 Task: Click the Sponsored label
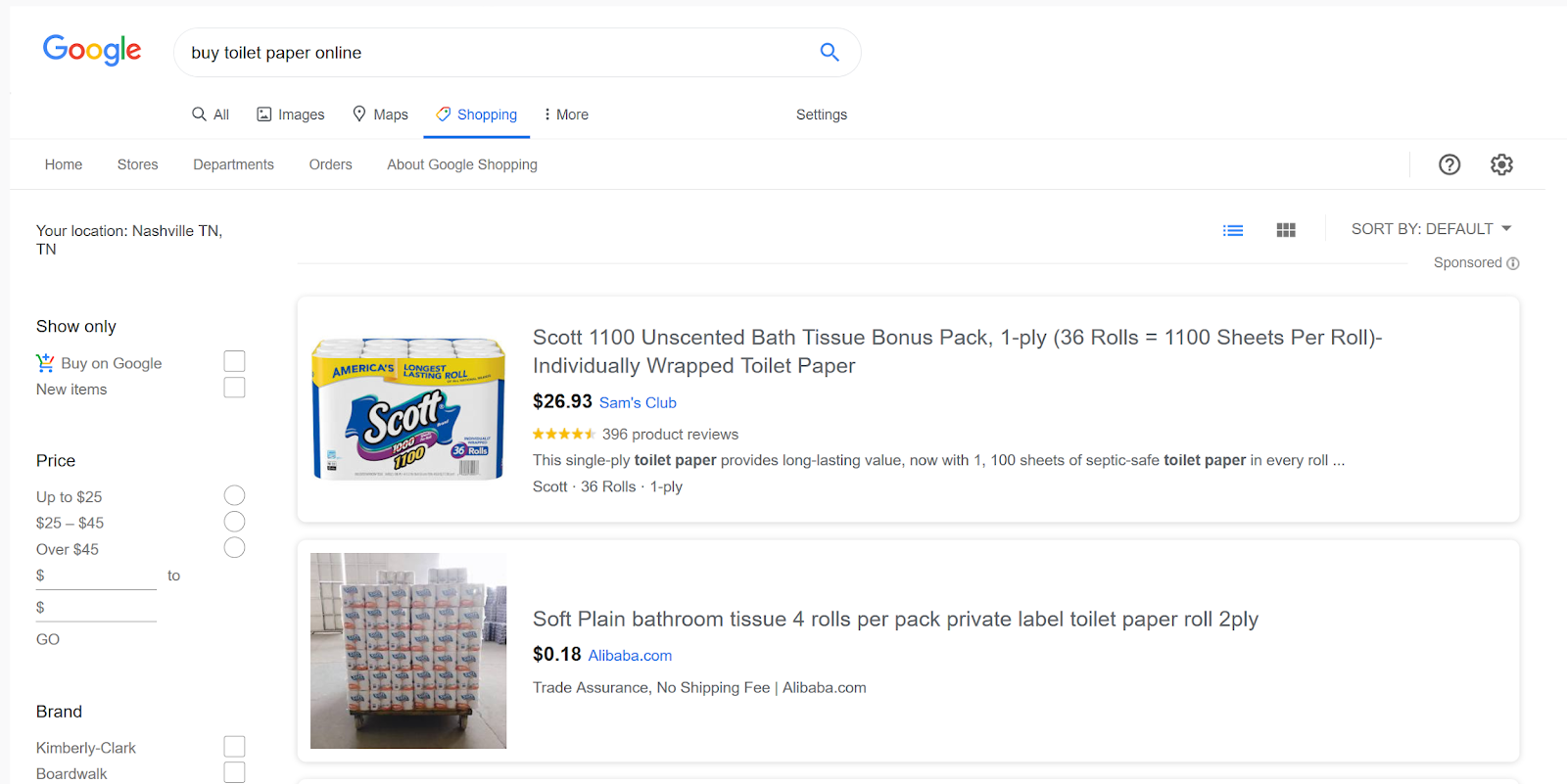pyautogui.click(x=1467, y=263)
